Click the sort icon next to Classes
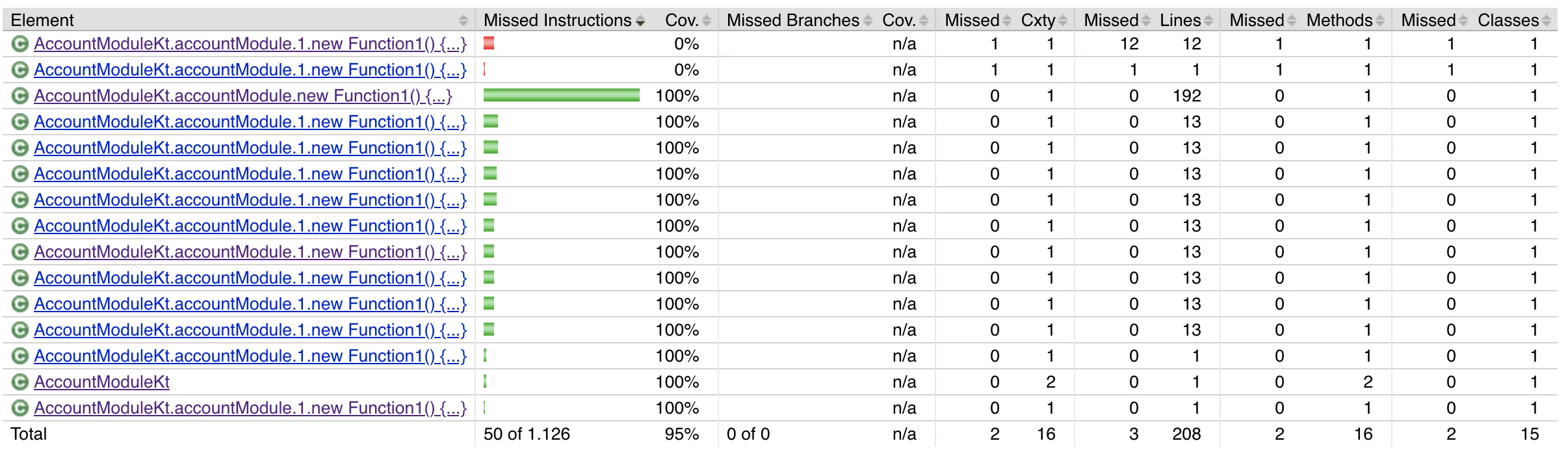The image size is (1568, 454). pyautogui.click(x=1547, y=21)
